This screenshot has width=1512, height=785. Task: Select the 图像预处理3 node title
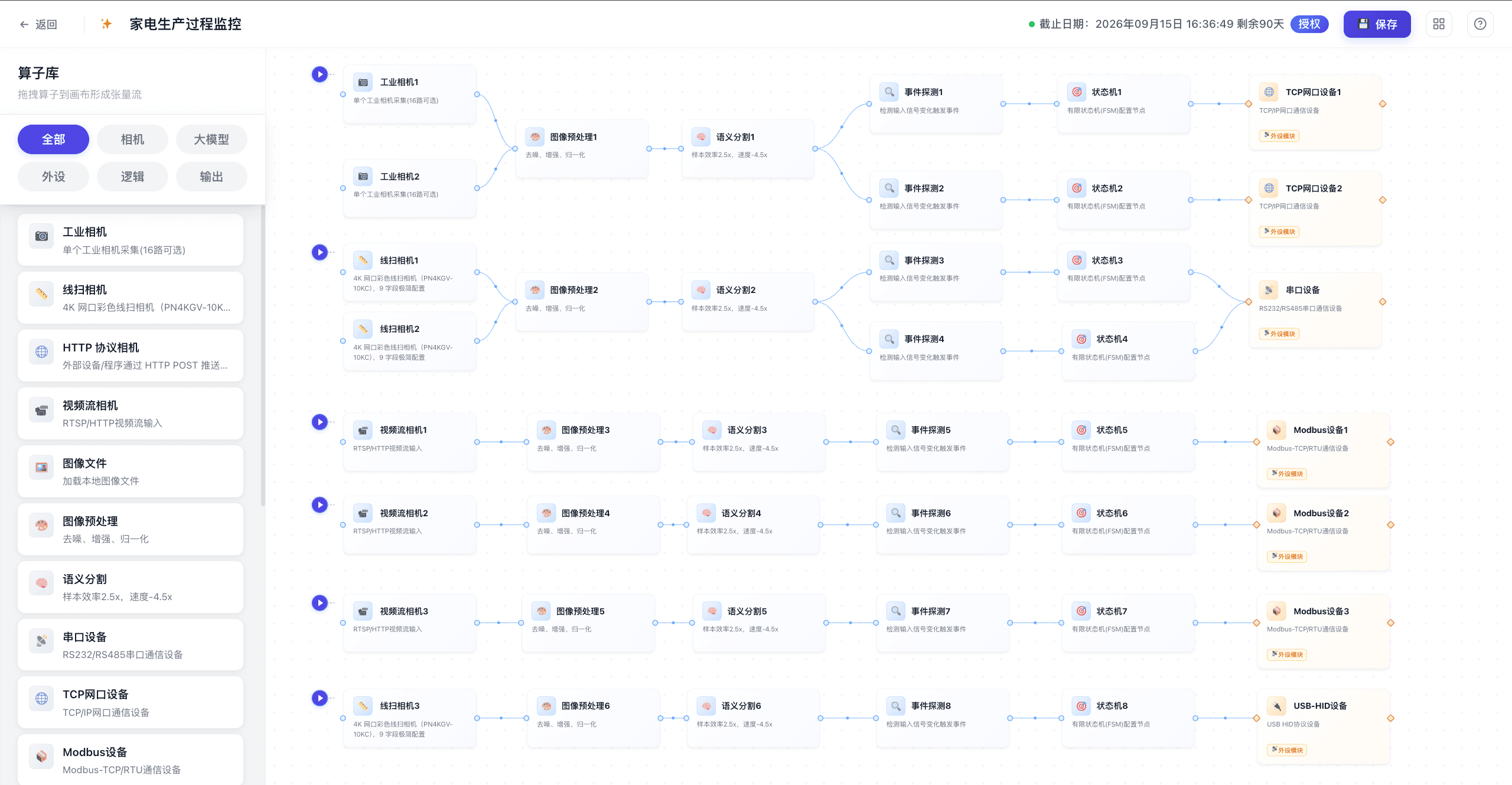tap(585, 430)
